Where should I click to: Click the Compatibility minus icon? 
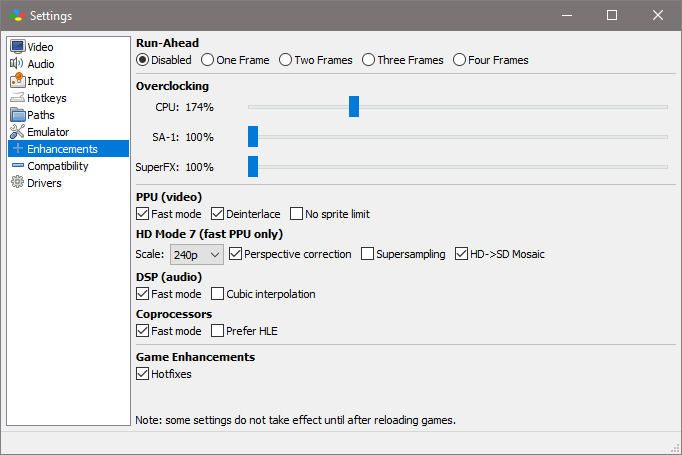(x=18, y=165)
